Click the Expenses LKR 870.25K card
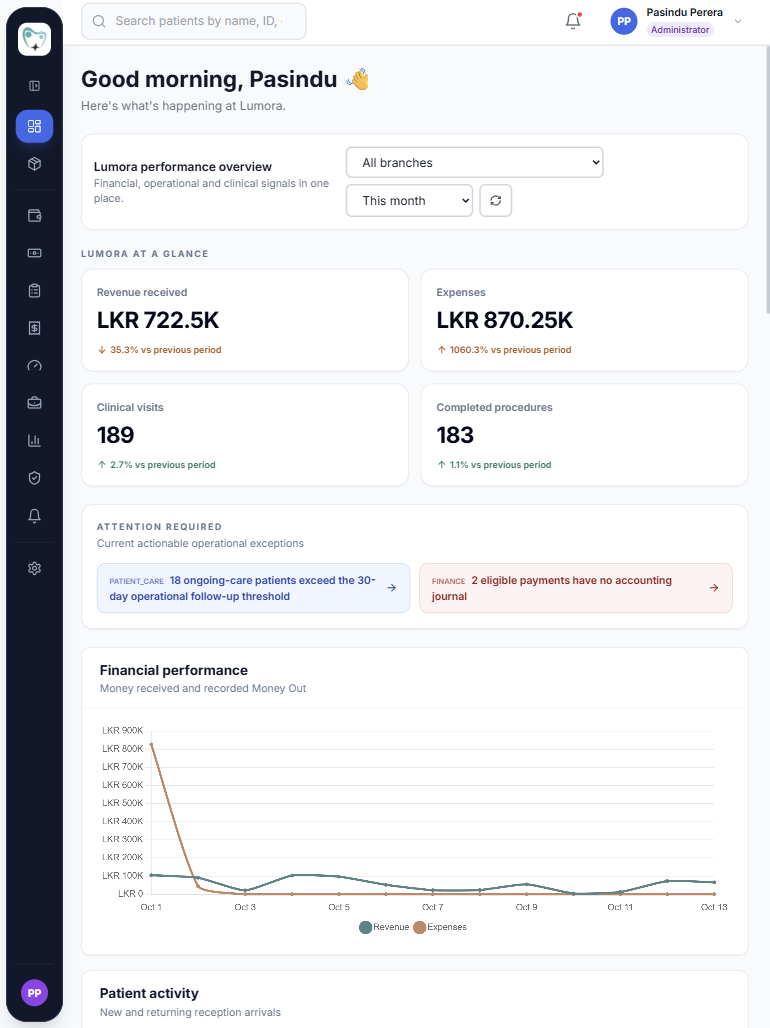770x1028 pixels. click(x=584, y=321)
